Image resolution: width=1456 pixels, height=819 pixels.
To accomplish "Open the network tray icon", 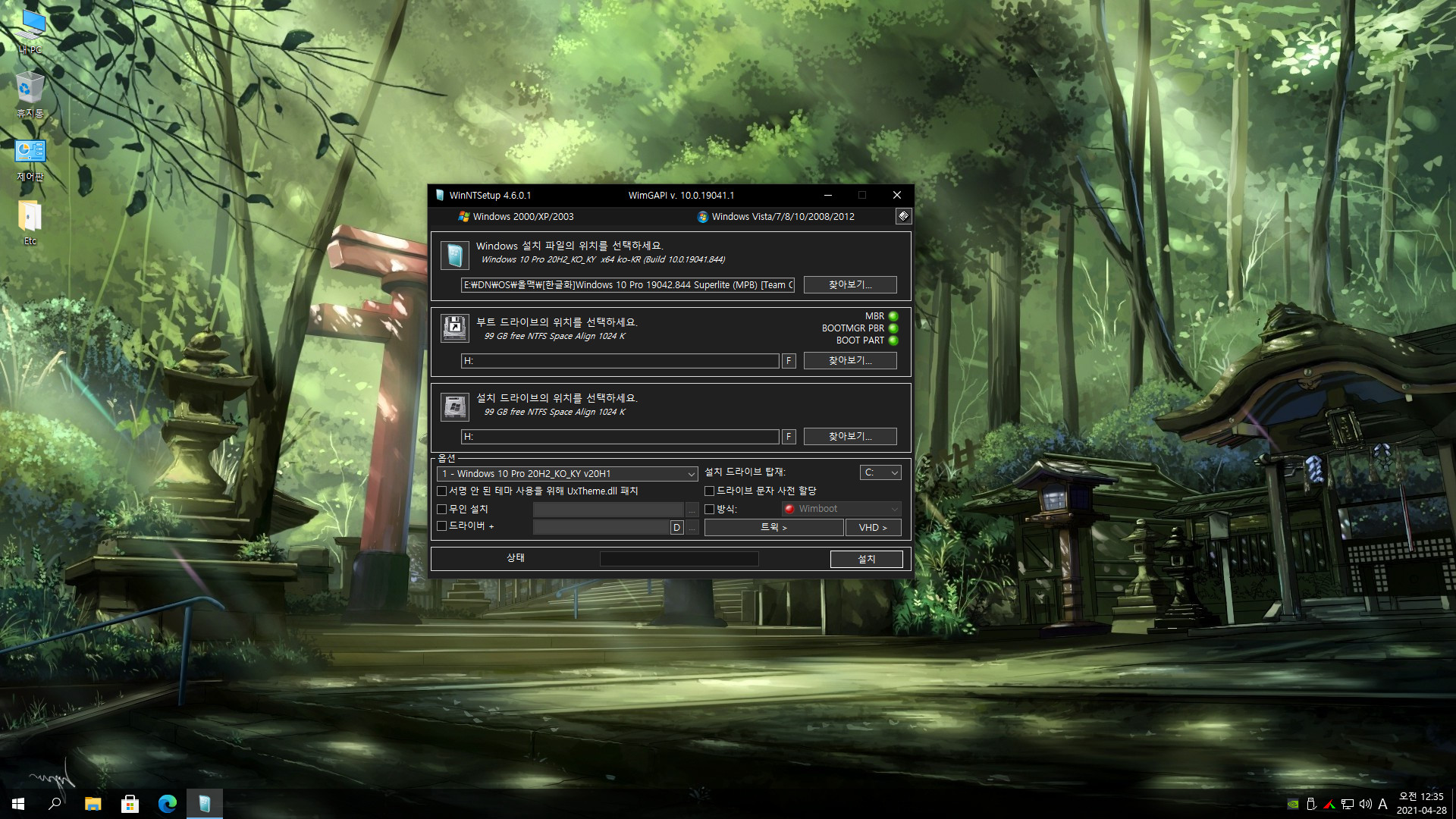I will (x=1348, y=804).
